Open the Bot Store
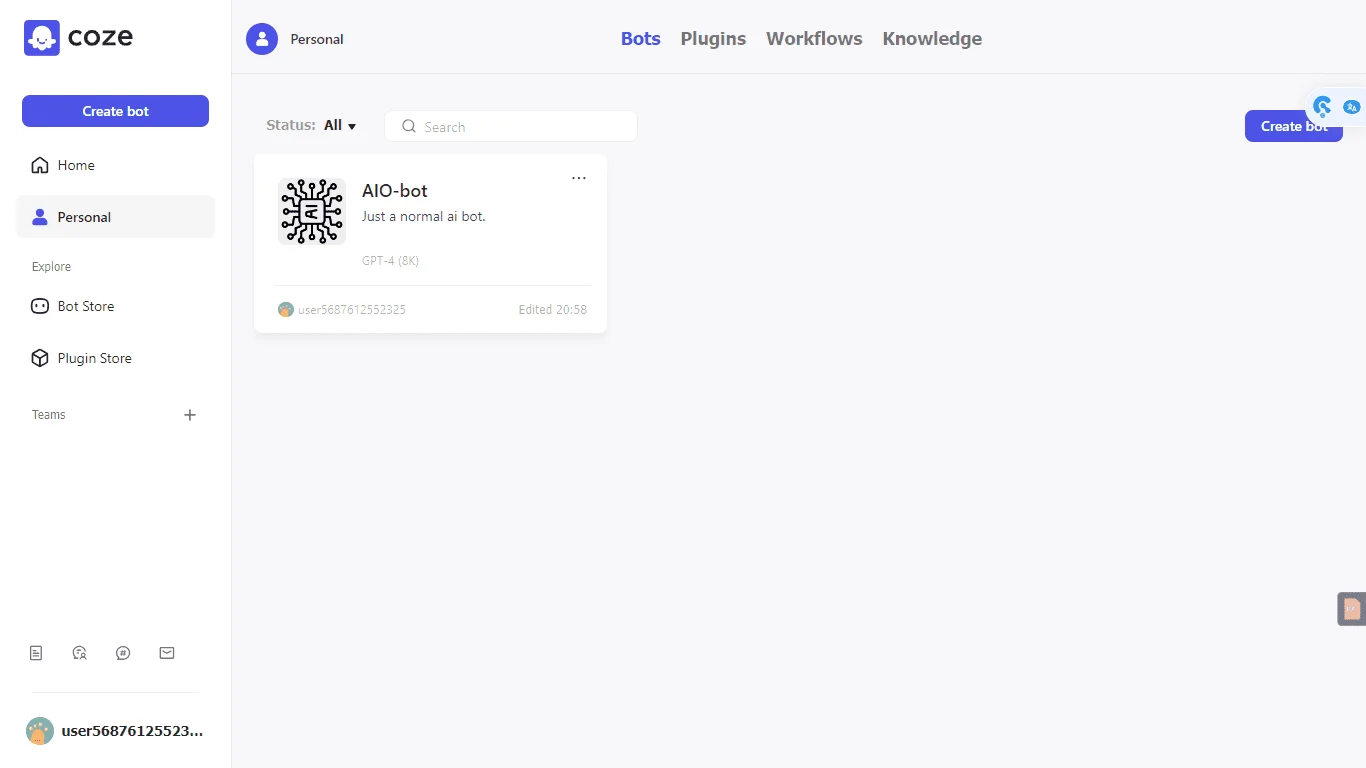The image size is (1366, 768). tap(115, 306)
